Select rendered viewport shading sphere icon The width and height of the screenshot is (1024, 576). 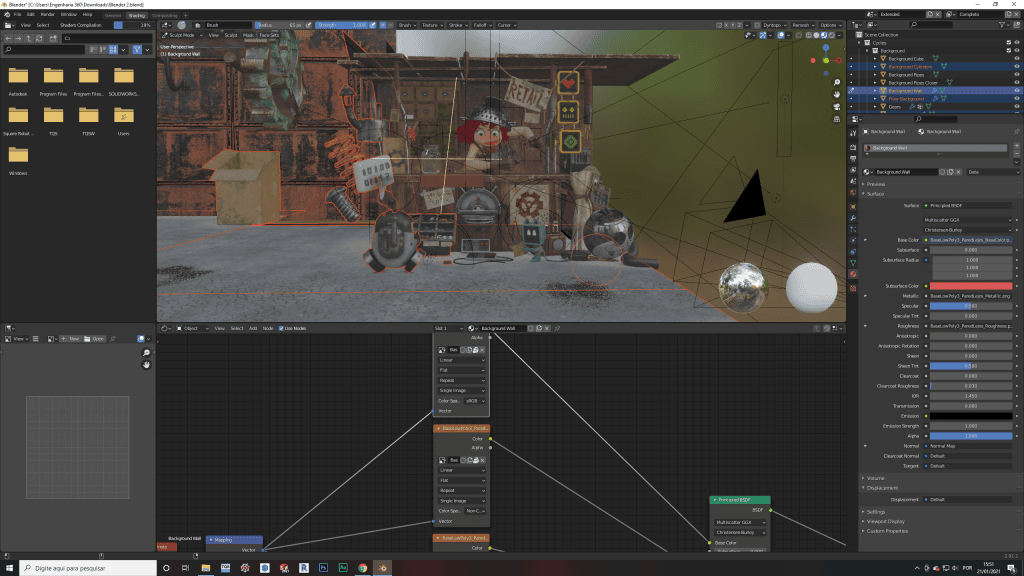click(831, 35)
